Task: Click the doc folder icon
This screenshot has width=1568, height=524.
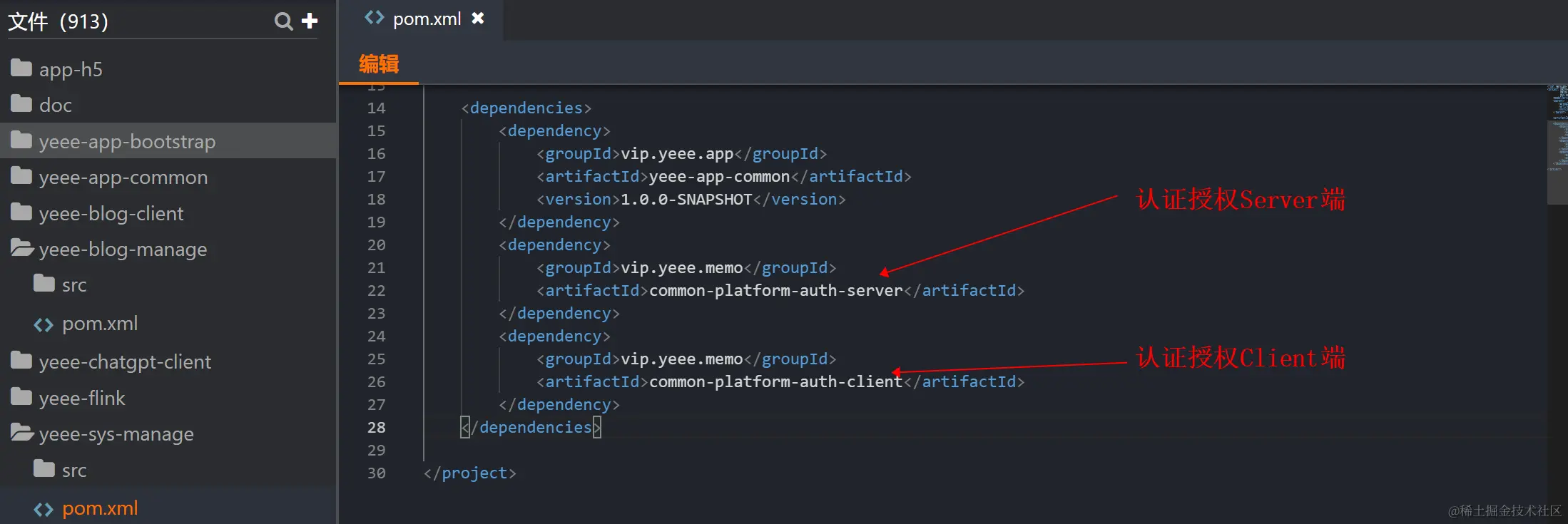Action: click(21, 104)
